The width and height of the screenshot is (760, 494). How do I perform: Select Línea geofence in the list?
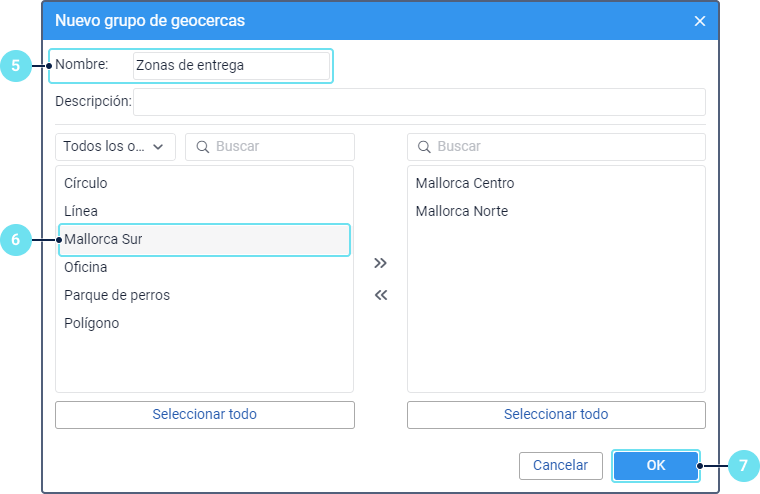[x=81, y=212]
